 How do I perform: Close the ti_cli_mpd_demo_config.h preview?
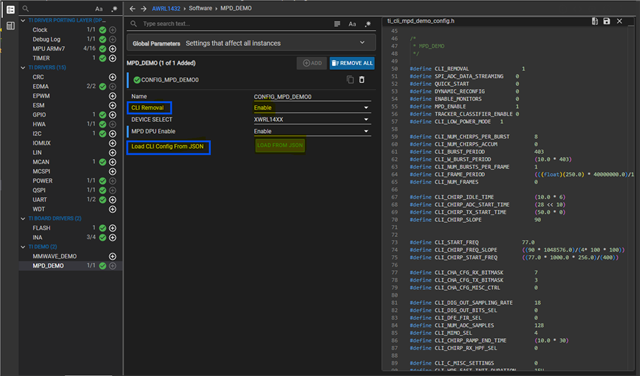[620, 21]
